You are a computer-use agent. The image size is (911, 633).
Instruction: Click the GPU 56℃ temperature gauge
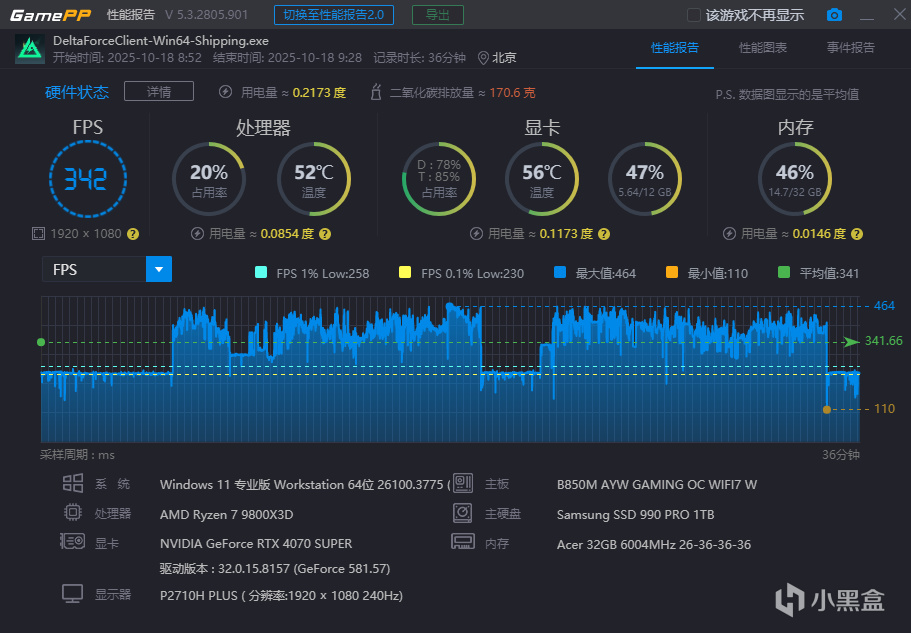click(x=542, y=179)
